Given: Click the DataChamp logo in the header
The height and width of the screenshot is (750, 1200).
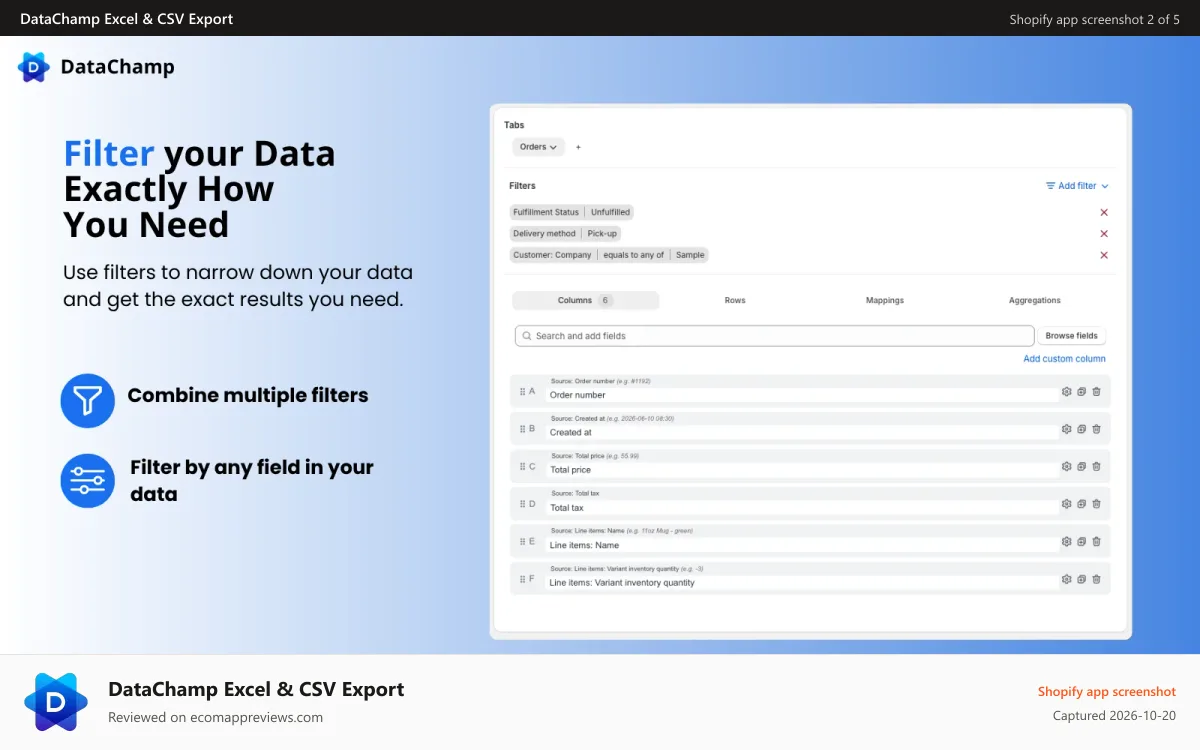Looking at the screenshot, I should (x=96, y=67).
